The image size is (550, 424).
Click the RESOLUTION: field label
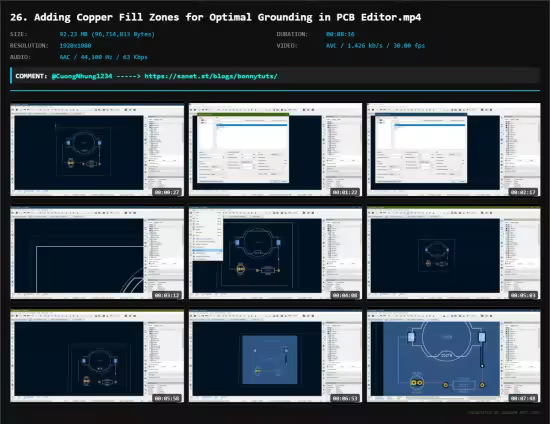coord(29,46)
